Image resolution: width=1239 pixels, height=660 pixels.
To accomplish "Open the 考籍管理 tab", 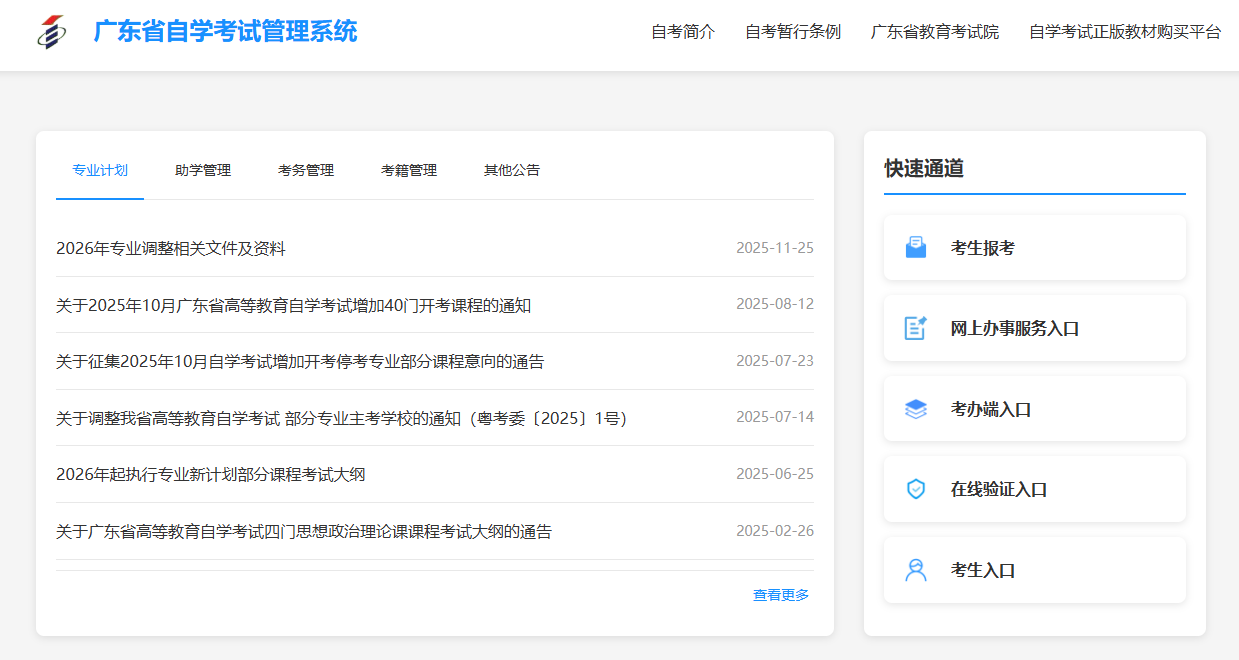I will 408,170.
